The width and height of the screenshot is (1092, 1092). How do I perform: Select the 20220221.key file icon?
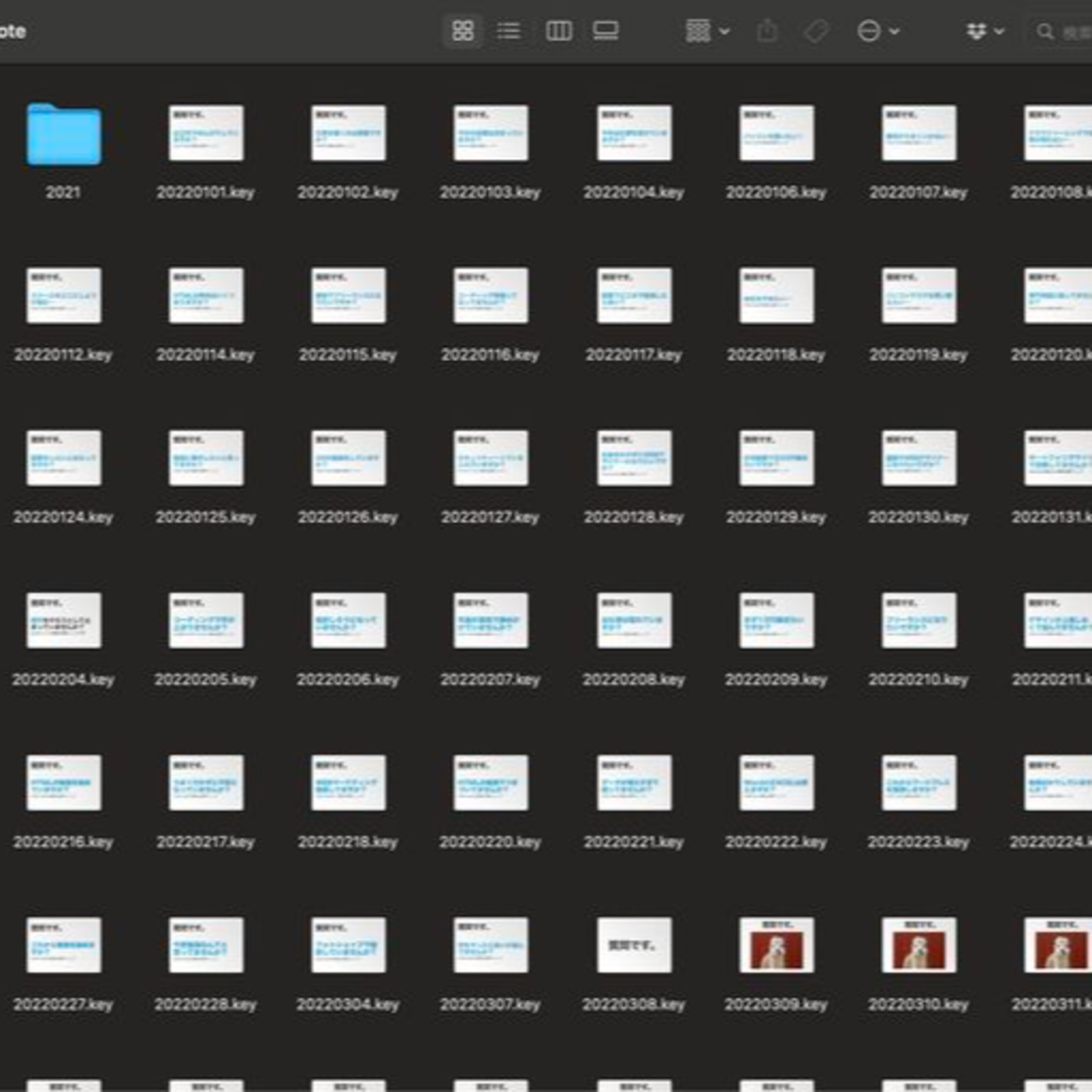coord(634,783)
